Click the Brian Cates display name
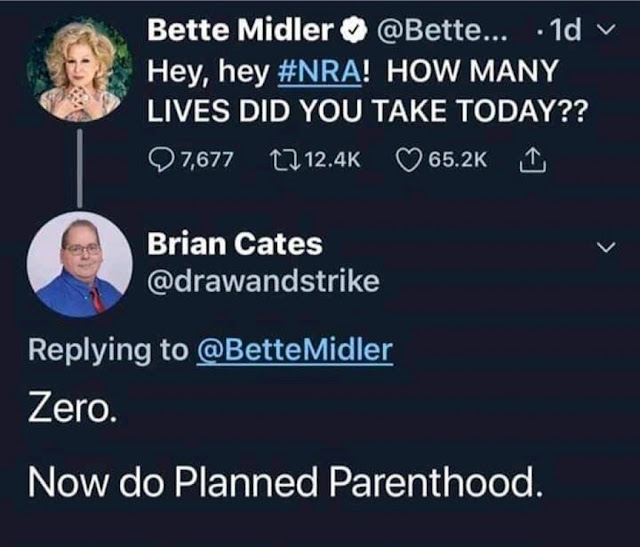 pos(235,243)
